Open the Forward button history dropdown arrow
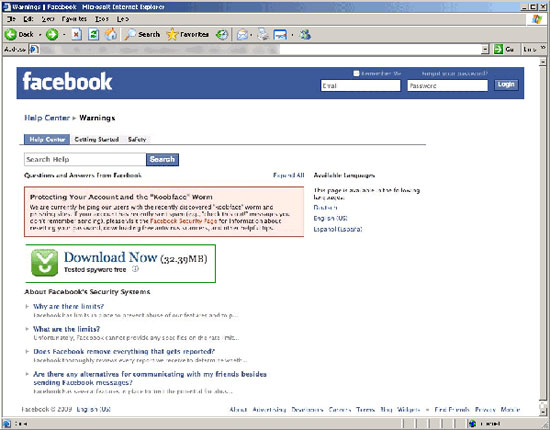 click(64, 35)
